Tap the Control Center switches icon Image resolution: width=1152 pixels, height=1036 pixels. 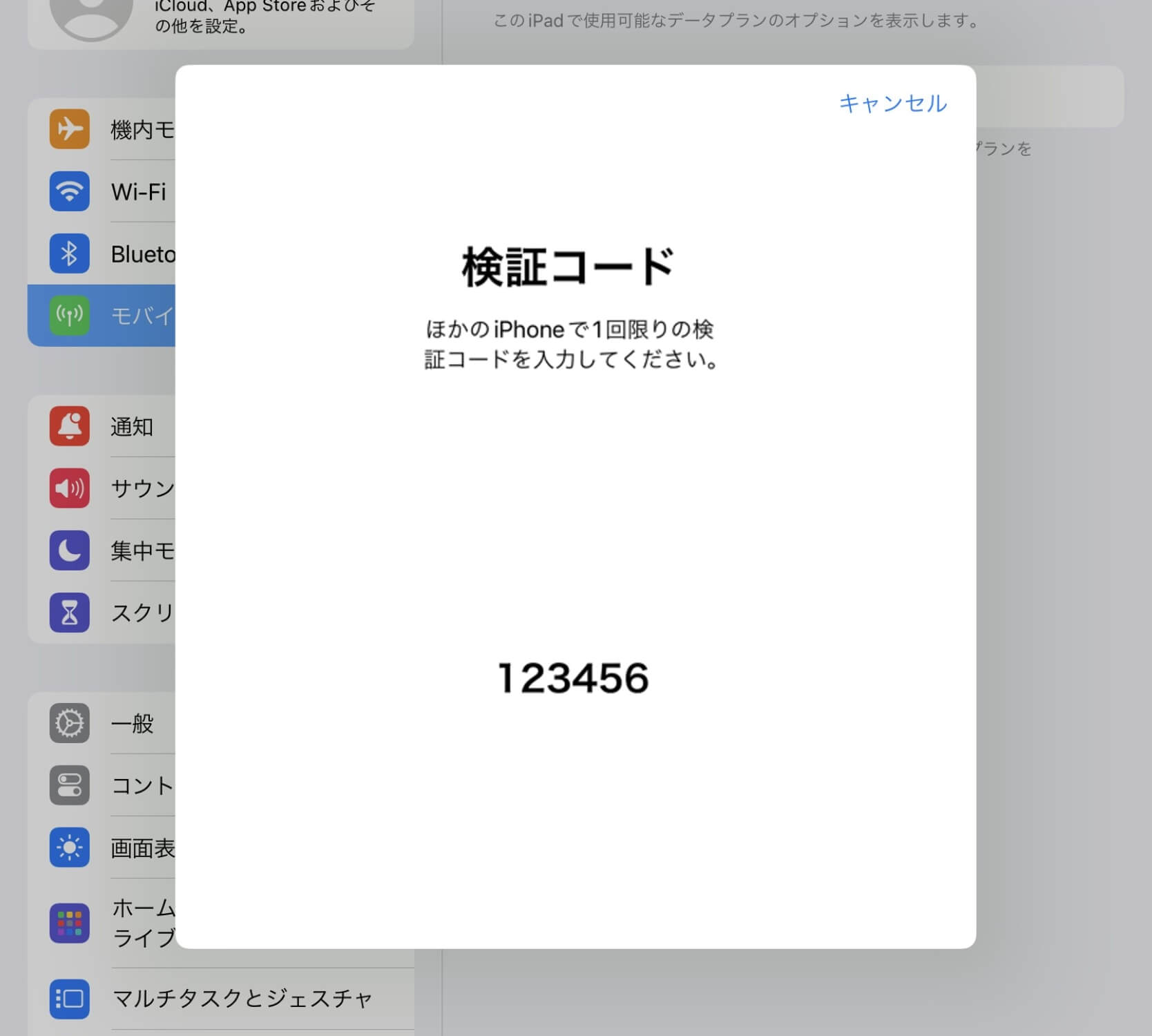69,785
